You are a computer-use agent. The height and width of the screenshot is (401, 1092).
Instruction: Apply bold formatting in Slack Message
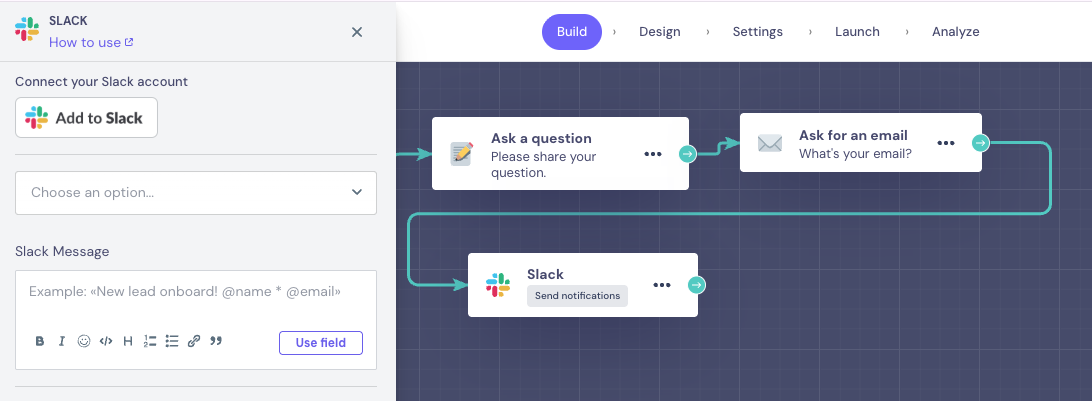pos(40,342)
